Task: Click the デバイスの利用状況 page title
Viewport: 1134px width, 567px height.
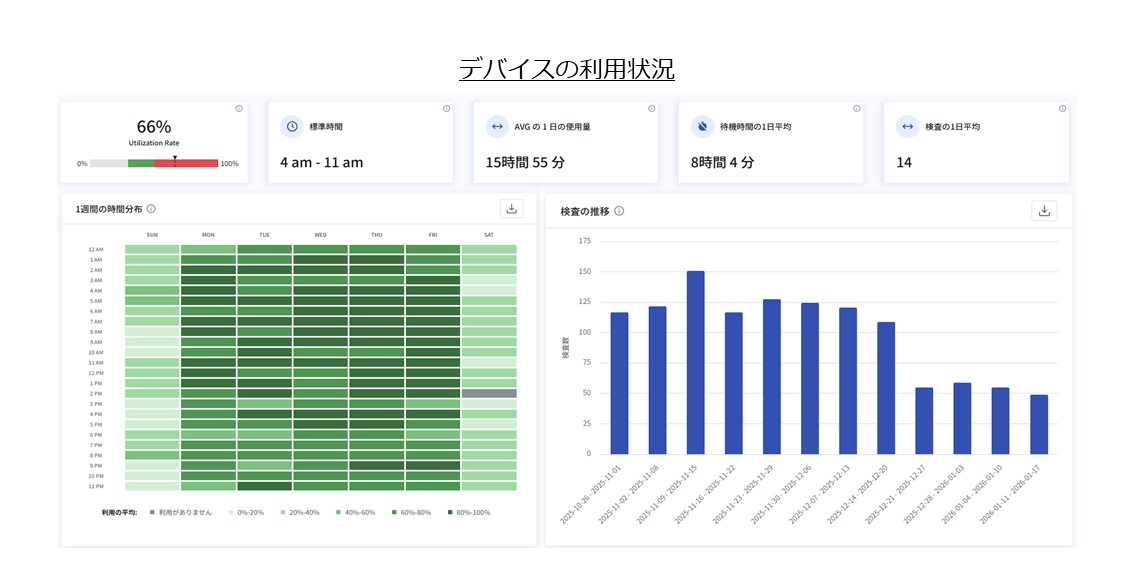Action: tap(566, 69)
